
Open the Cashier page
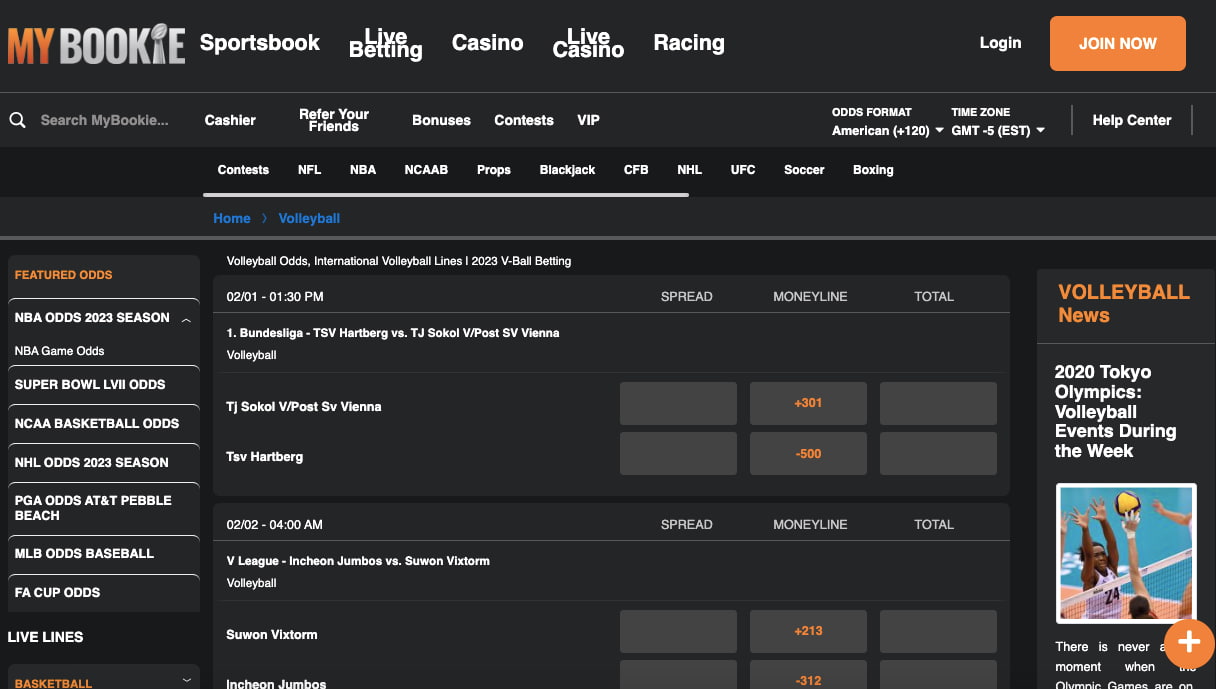point(230,120)
